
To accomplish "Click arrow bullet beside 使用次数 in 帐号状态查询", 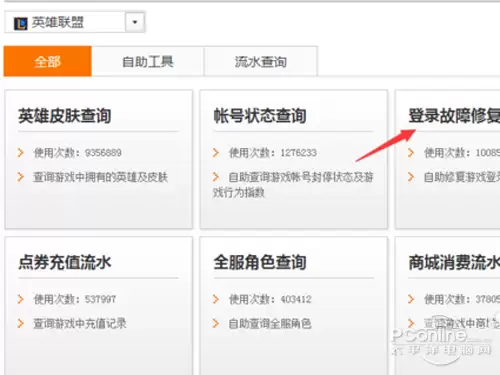I will tap(216, 153).
